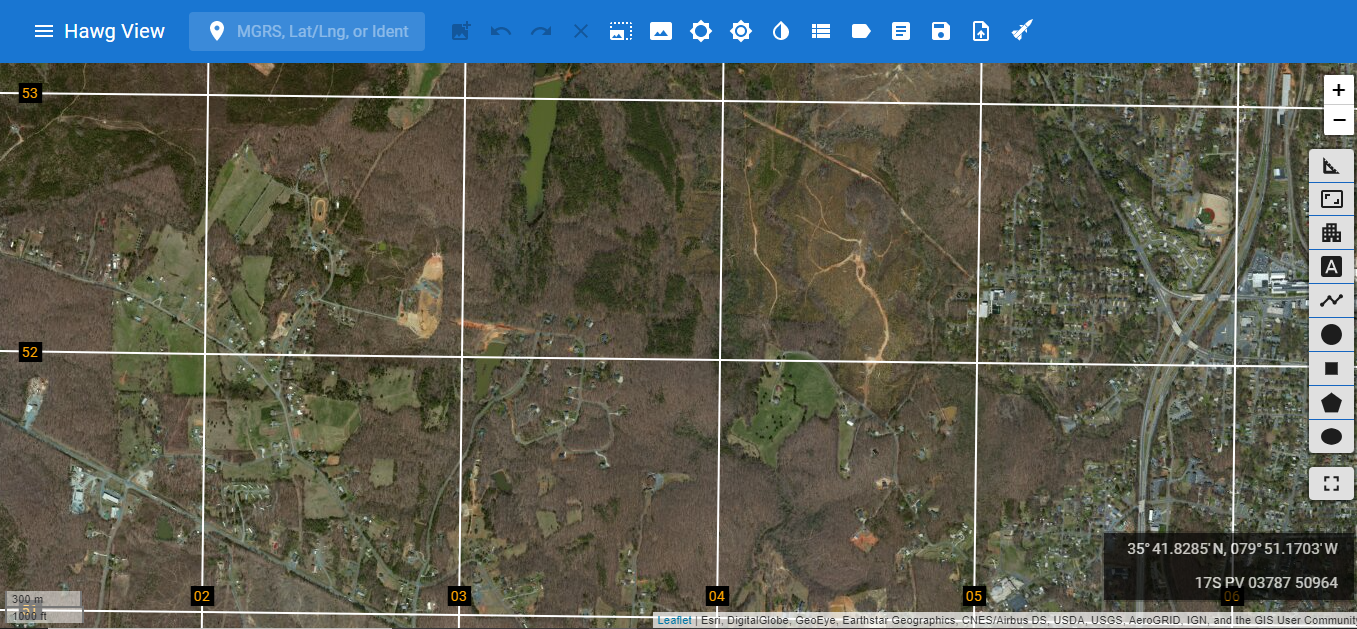Save the current scenario
The width and height of the screenshot is (1357, 629).
pos(940,31)
